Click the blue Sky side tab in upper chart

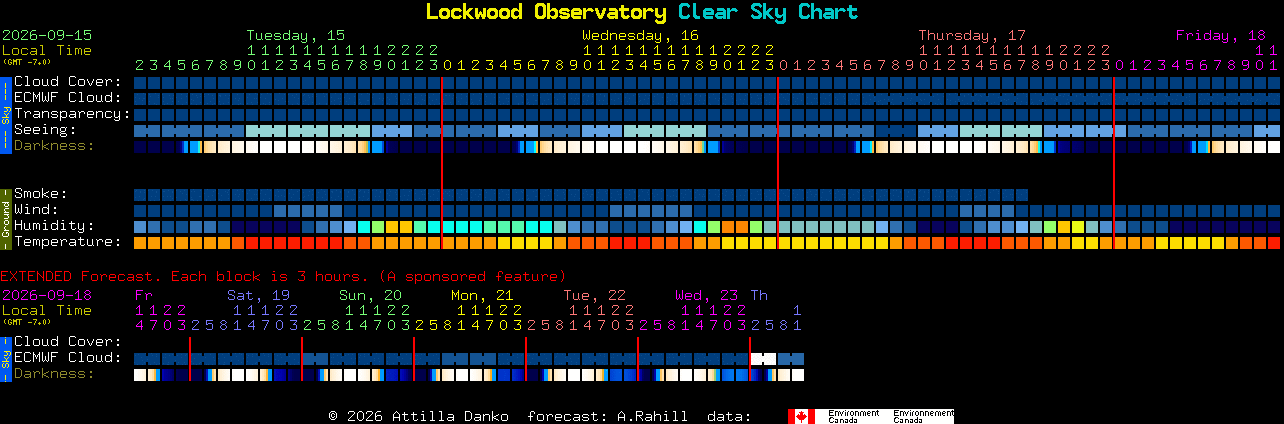(x=5, y=113)
